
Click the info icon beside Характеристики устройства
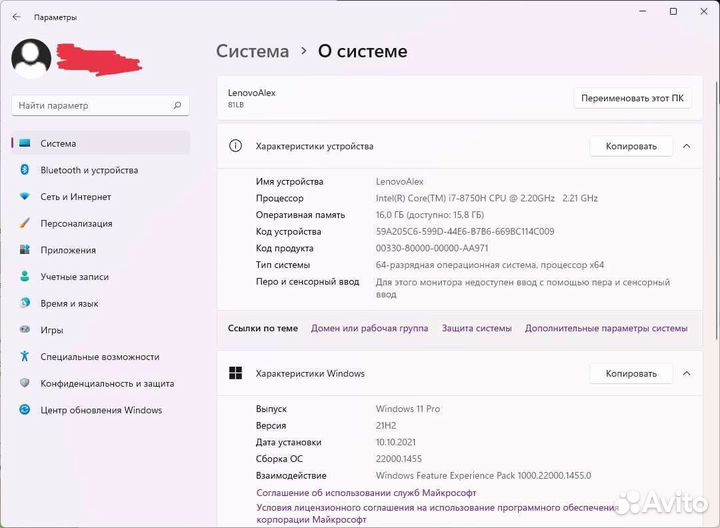[236, 146]
